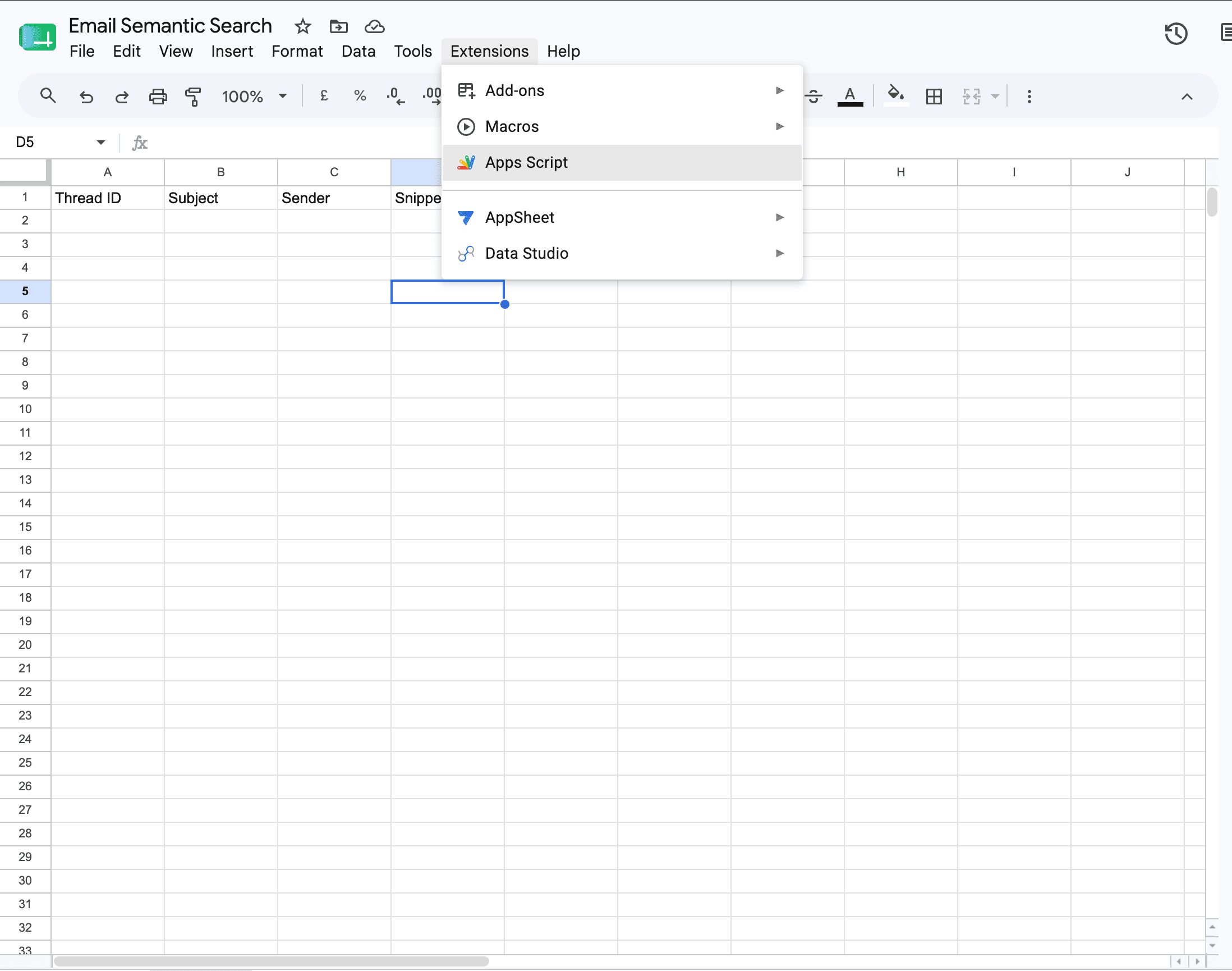Select column C header
Screen dimensions: 1232x971
pyautogui.click(x=334, y=172)
